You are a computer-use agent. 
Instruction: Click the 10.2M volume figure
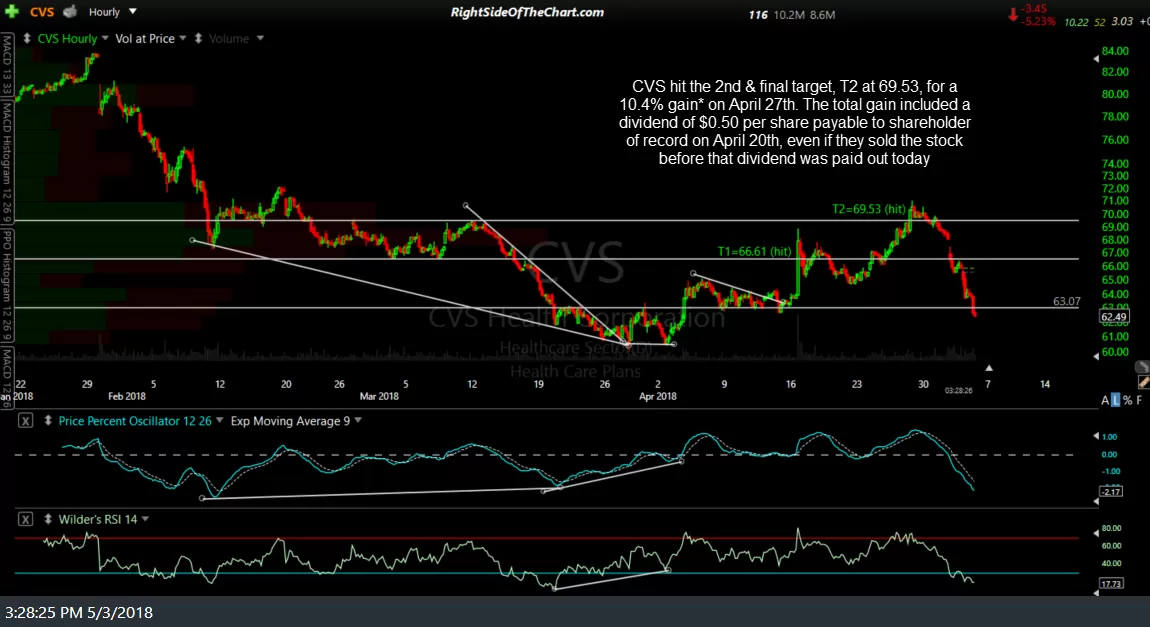(x=789, y=15)
